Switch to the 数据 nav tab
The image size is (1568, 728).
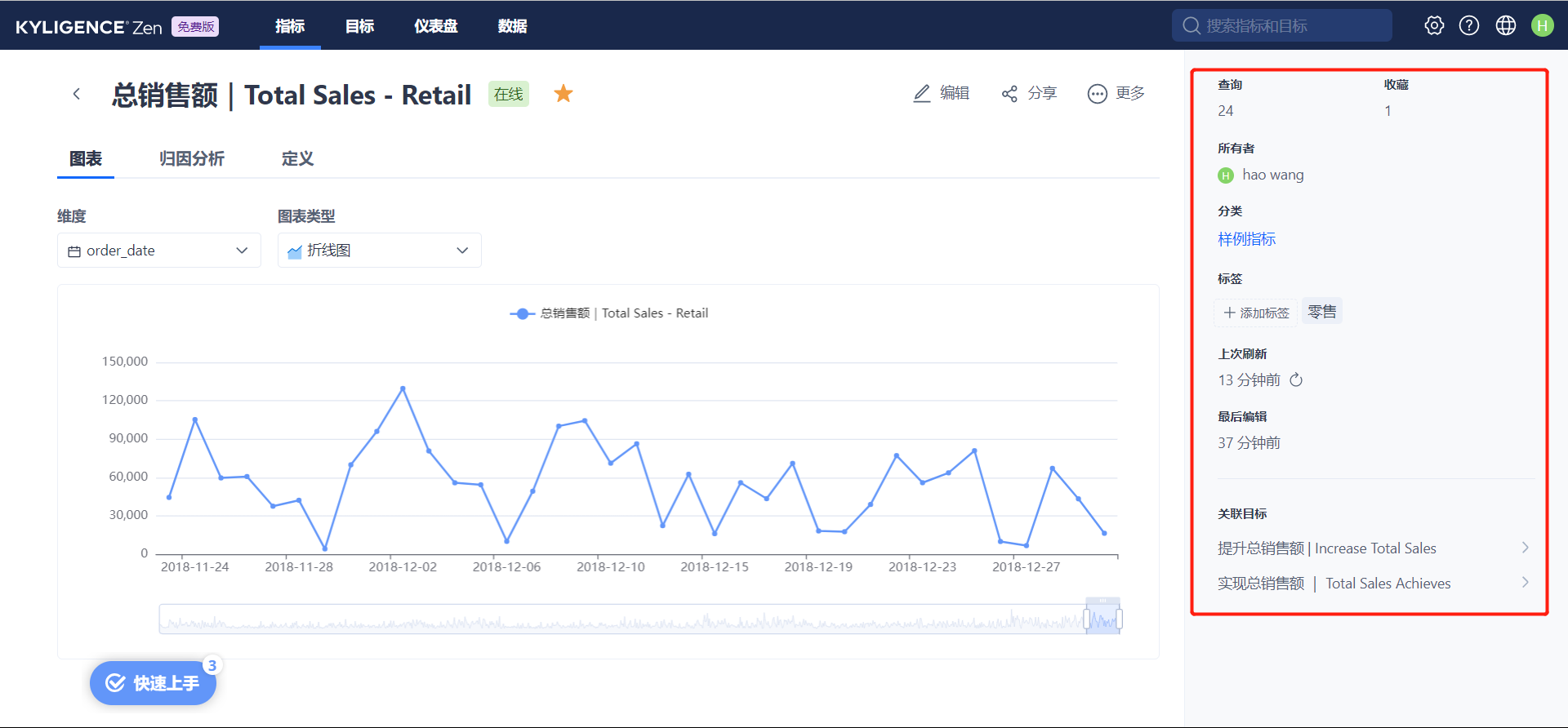click(x=512, y=26)
